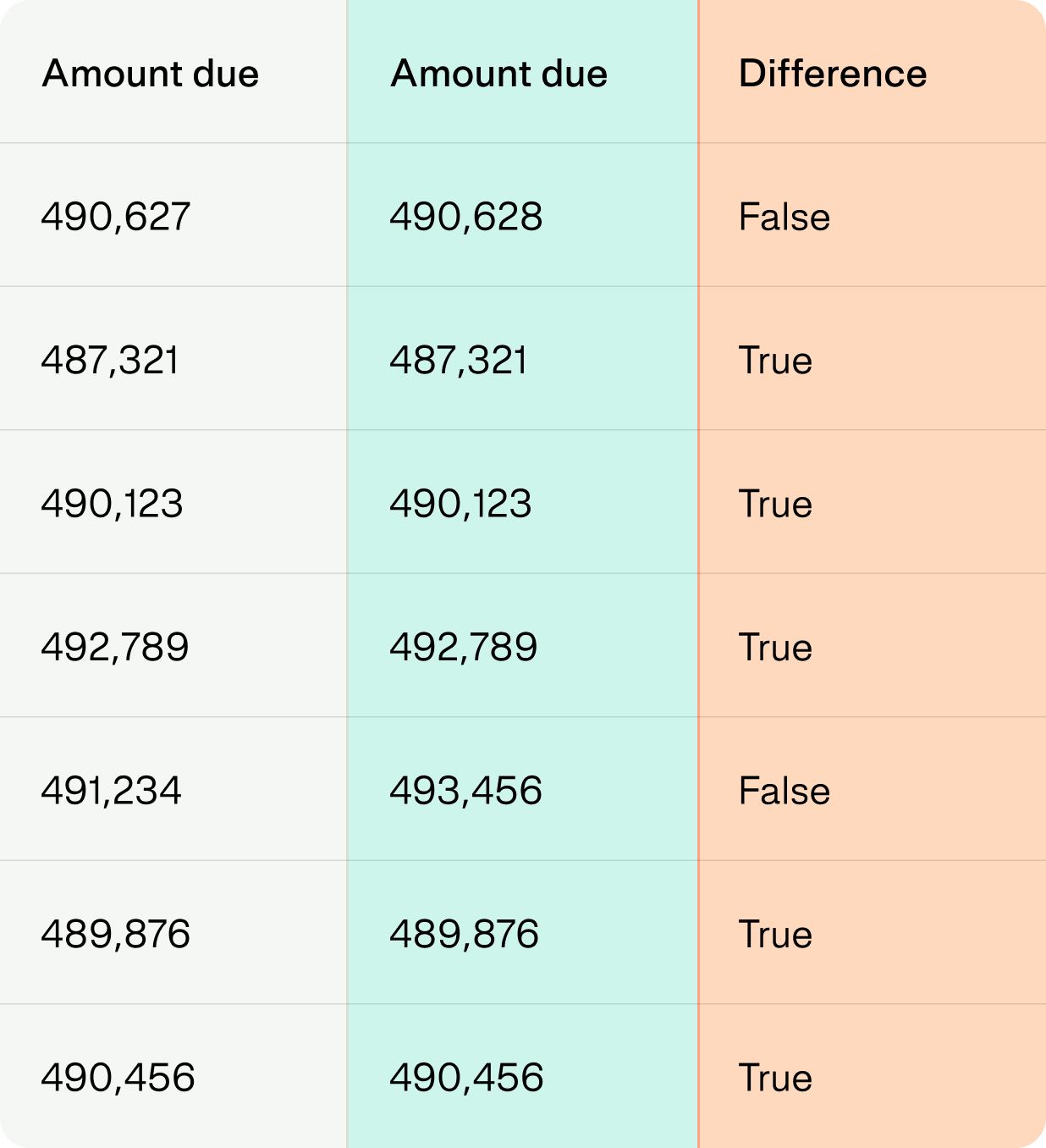
Task: Select the green second Amount due header
Action: coord(499,74)
